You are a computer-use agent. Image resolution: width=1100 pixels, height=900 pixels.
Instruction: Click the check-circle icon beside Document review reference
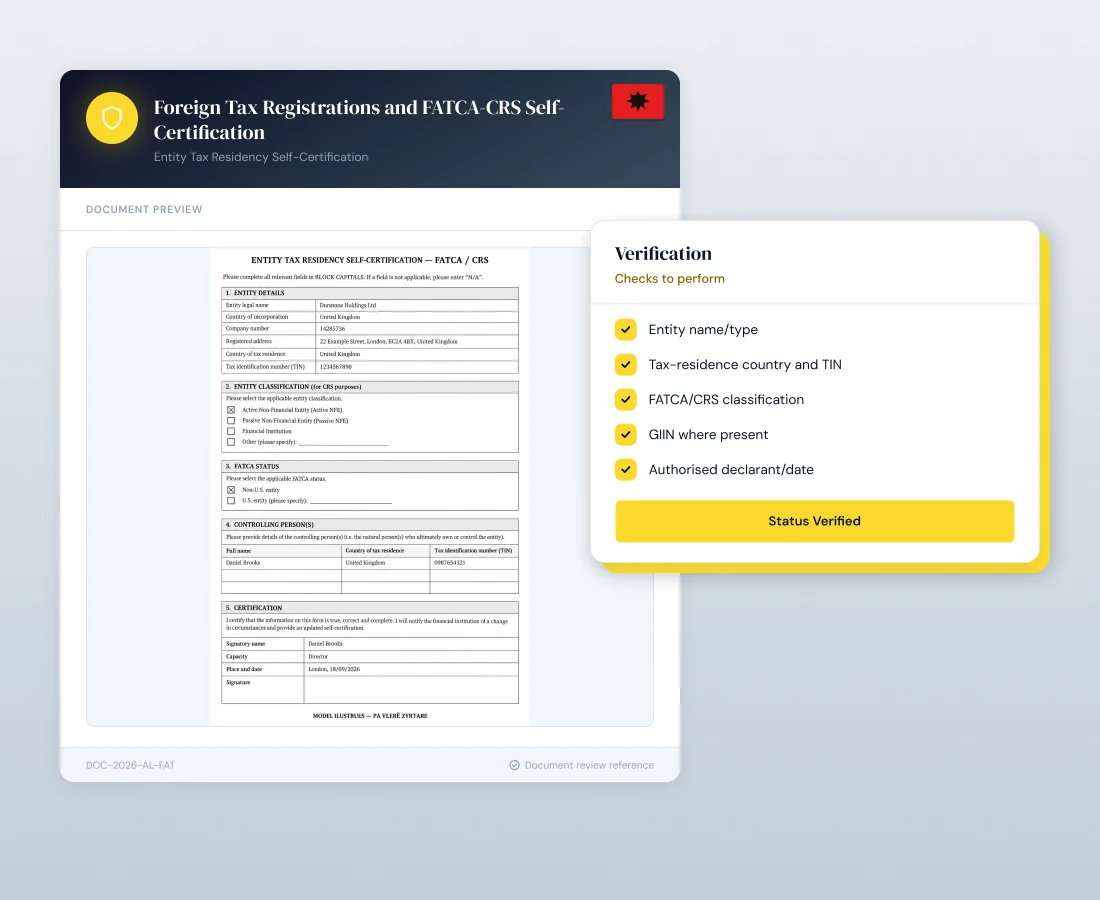[514, 765]
